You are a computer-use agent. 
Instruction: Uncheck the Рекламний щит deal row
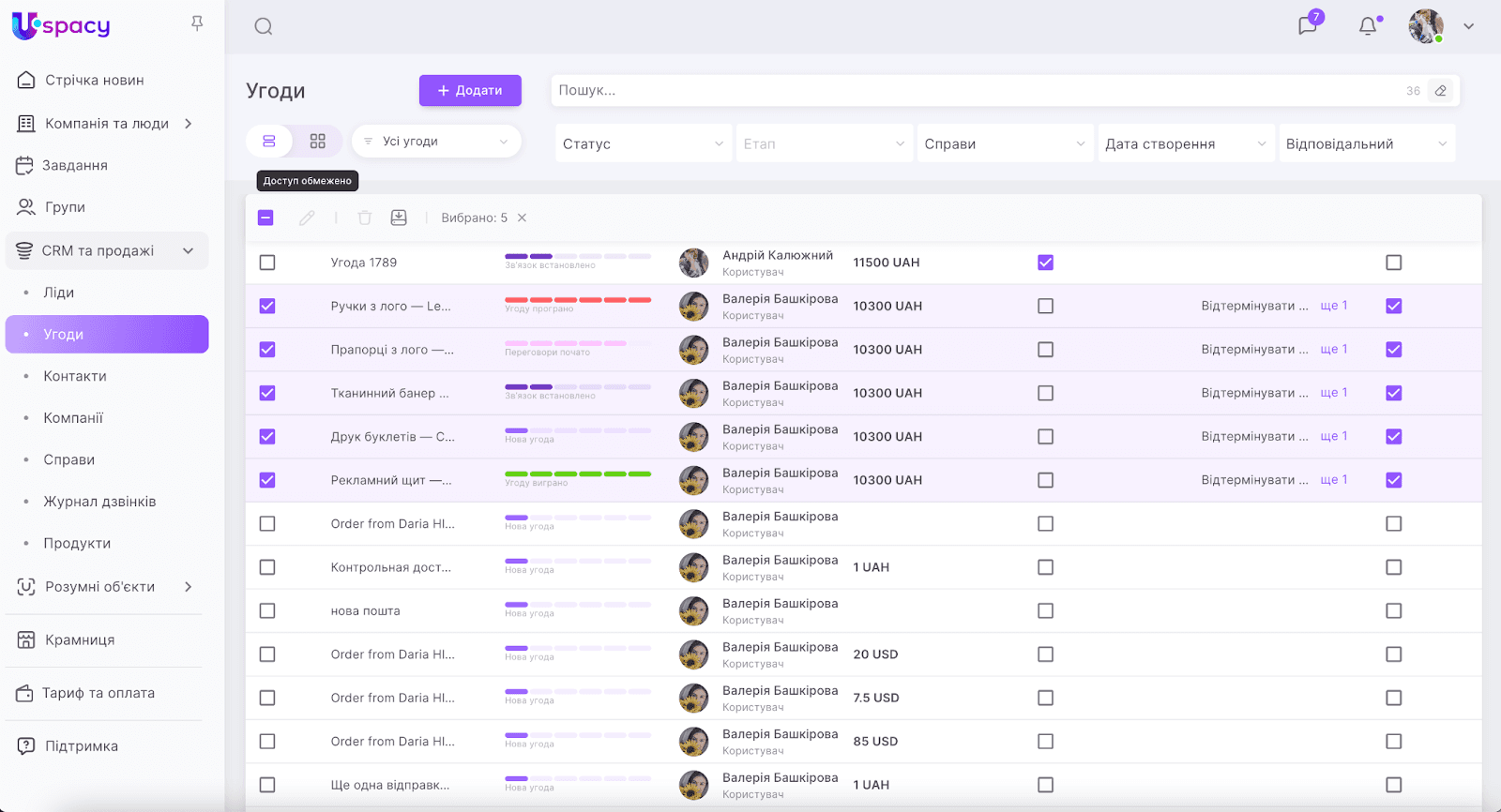pyautogui.click(x=267, y=480)
